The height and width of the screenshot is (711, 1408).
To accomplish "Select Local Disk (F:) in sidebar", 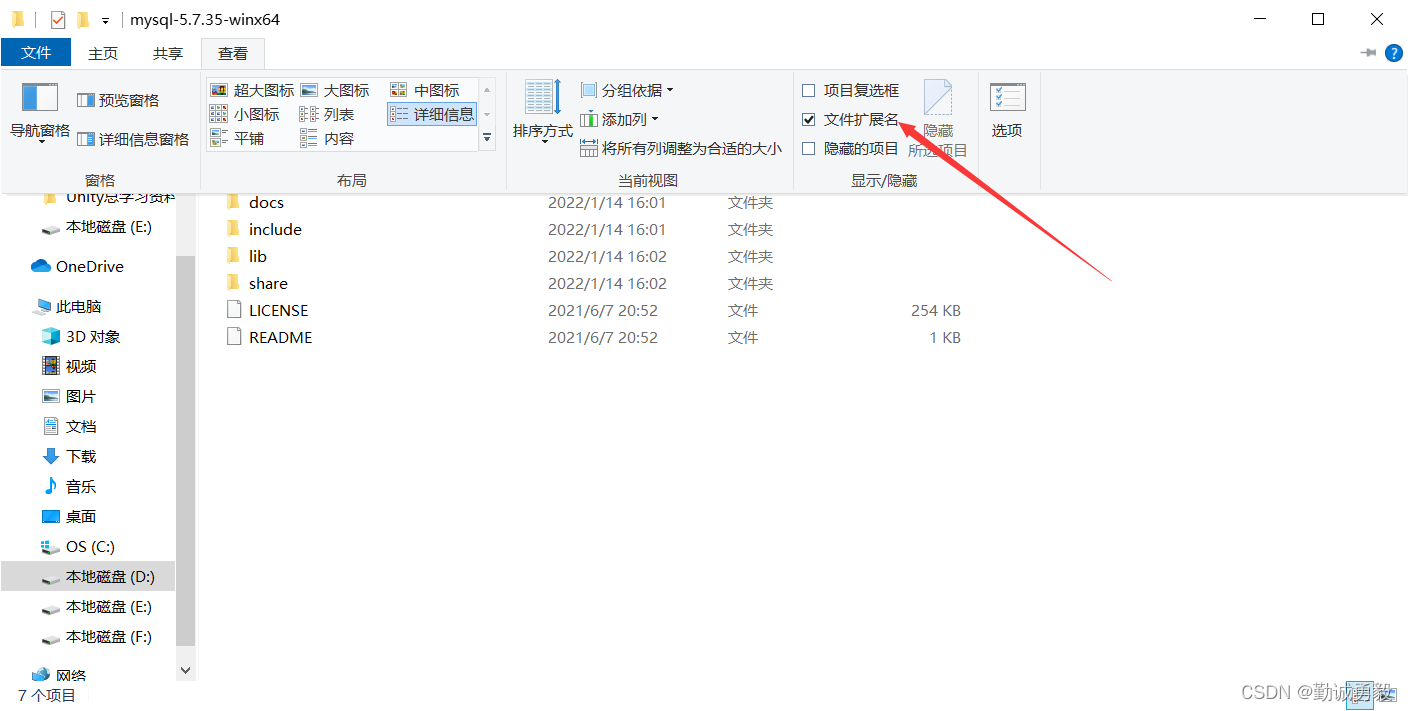I will click(97, 636).
